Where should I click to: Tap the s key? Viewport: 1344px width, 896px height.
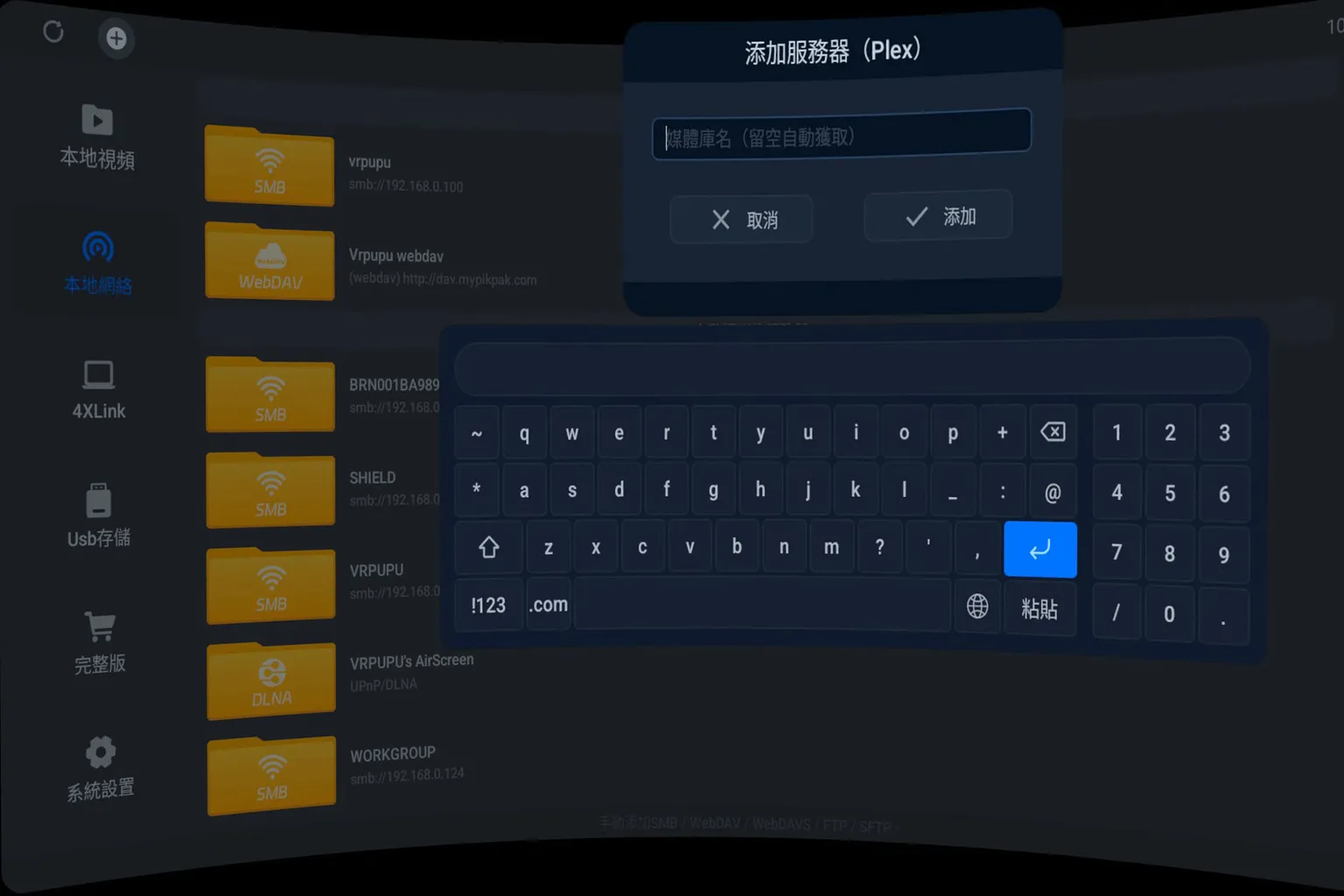tap(571, 490)
